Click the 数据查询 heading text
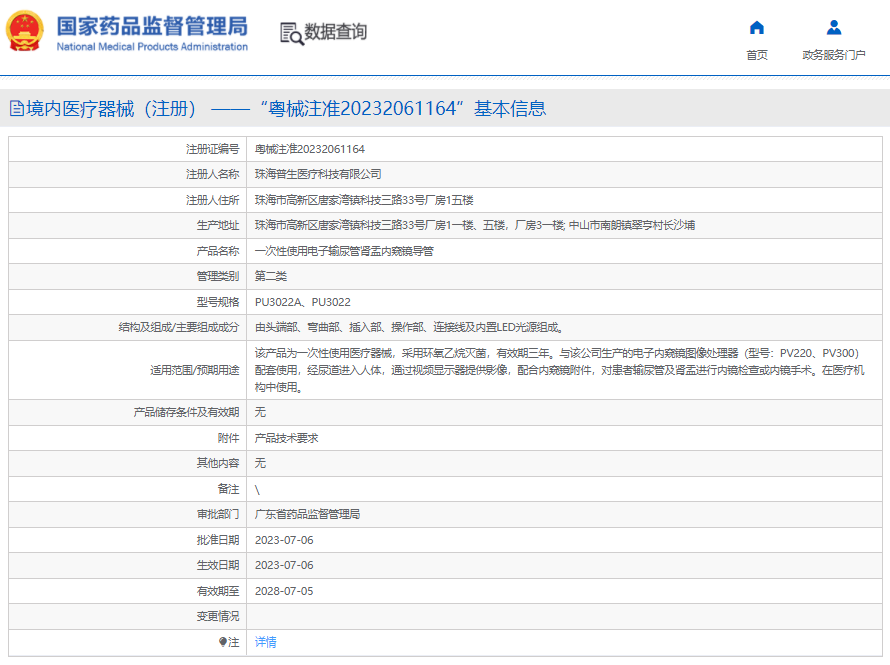This screenshot has height=665, width=890. point(336,32)
